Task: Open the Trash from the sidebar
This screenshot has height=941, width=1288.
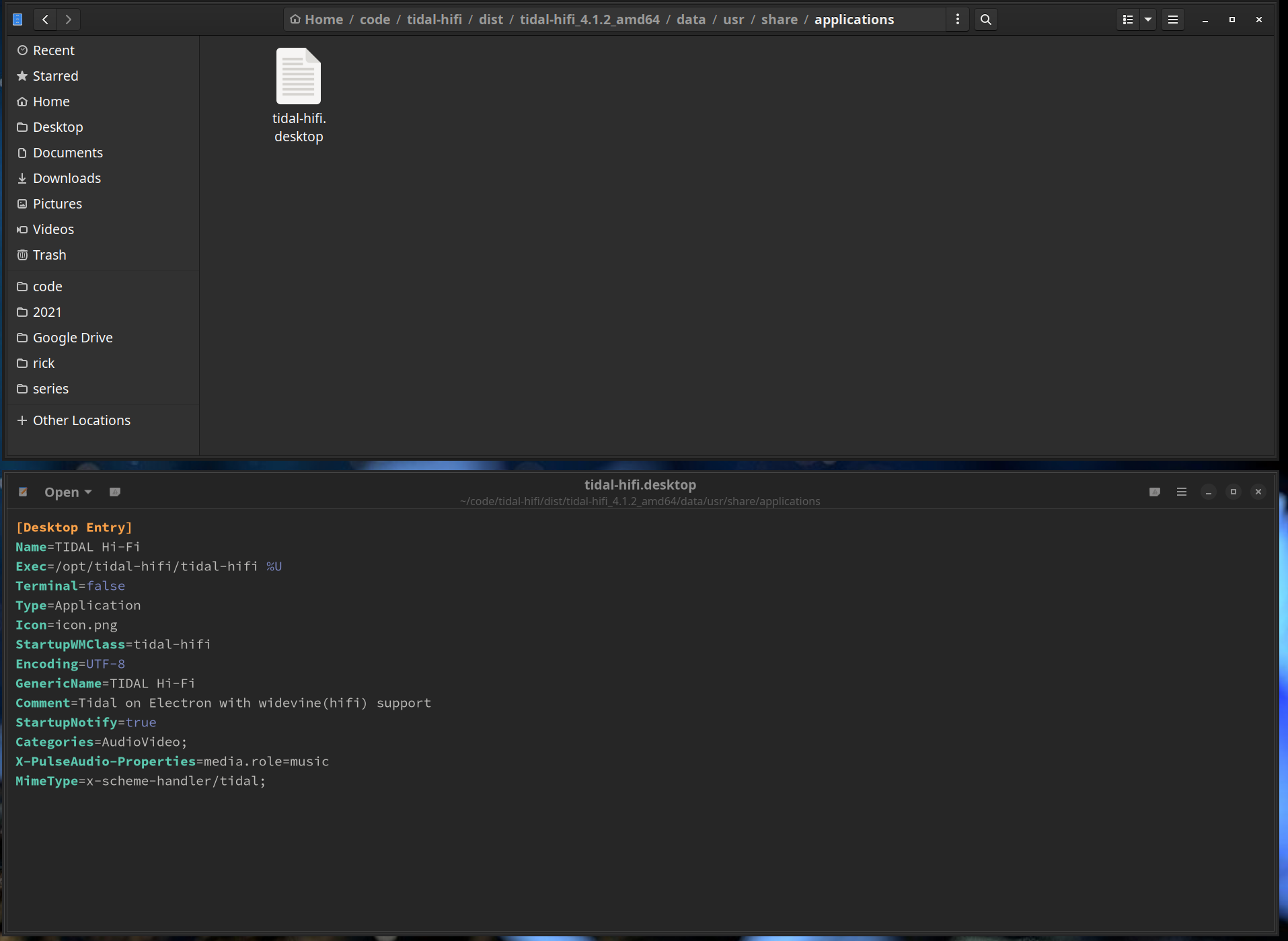Action: pos(49,254)
